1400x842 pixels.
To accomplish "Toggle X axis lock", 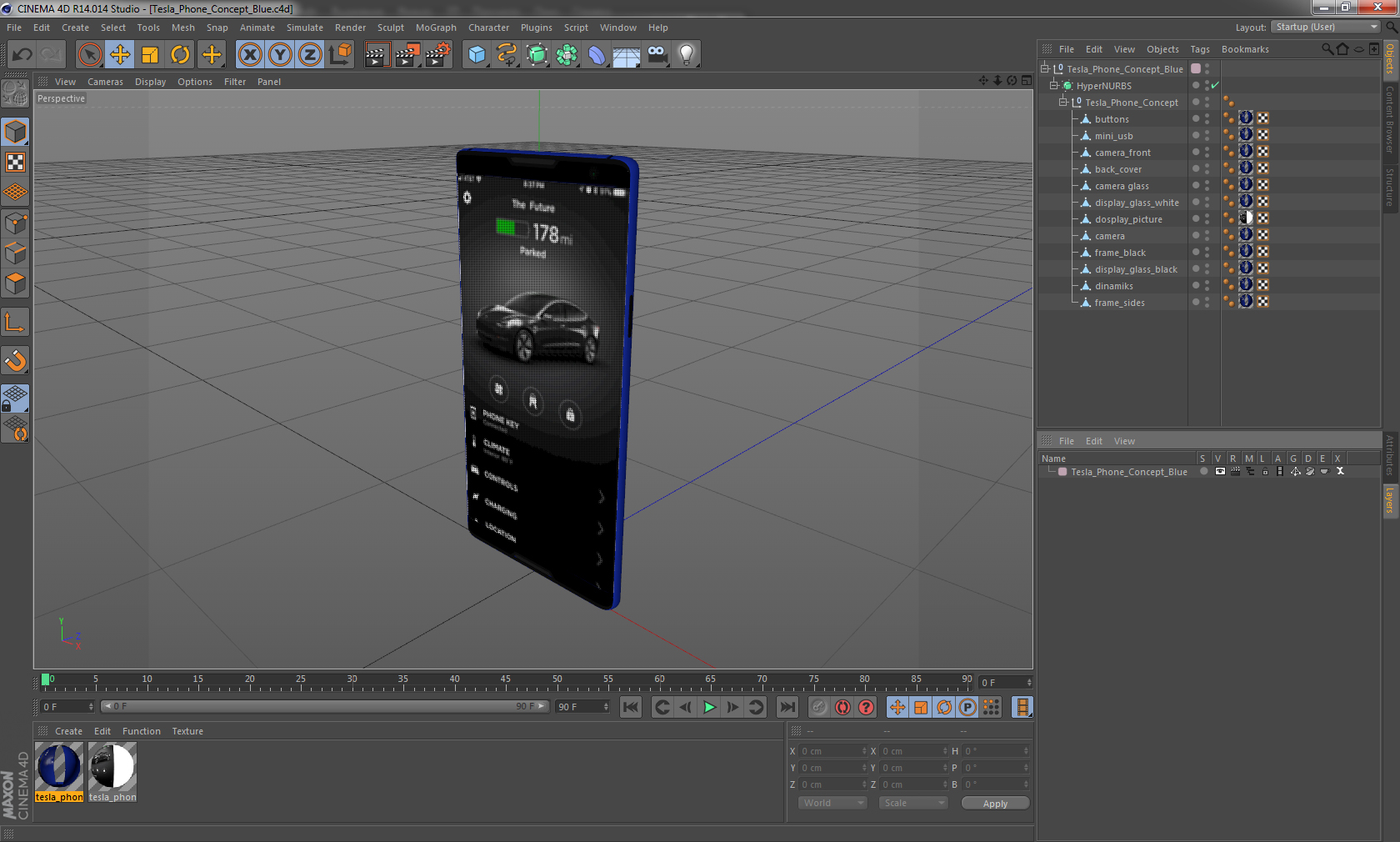I will pos(249,55).
